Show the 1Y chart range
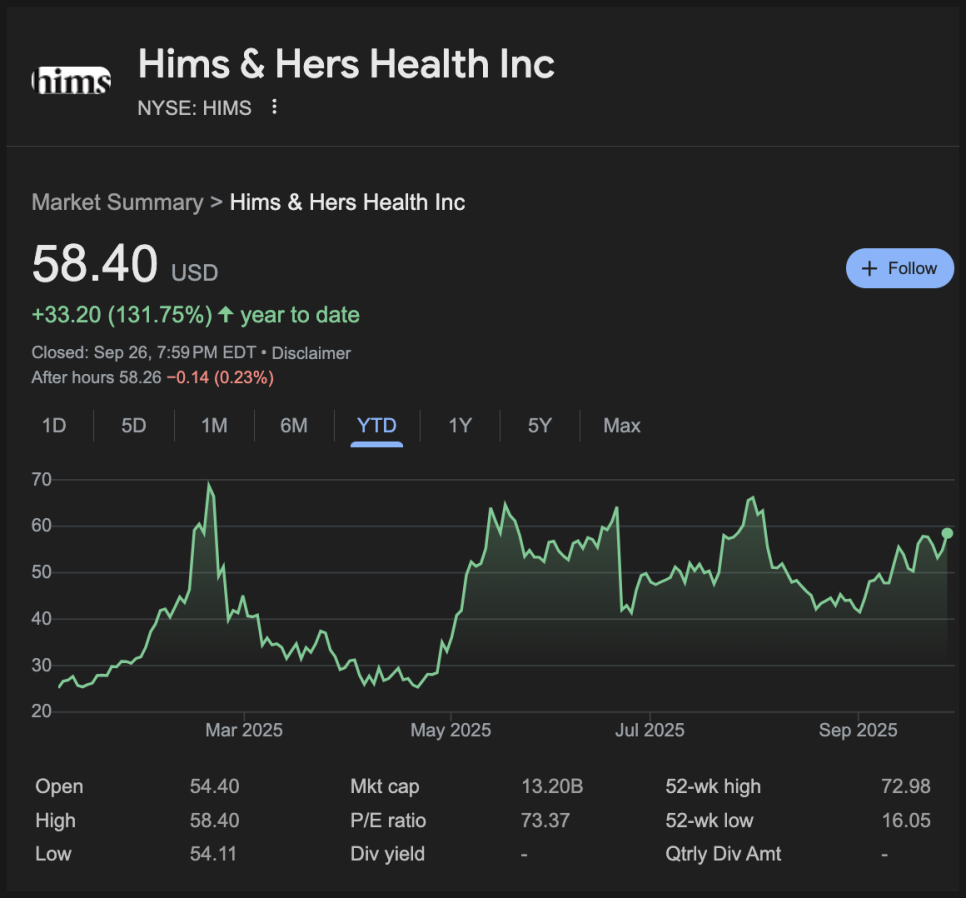 coord(460,426)
